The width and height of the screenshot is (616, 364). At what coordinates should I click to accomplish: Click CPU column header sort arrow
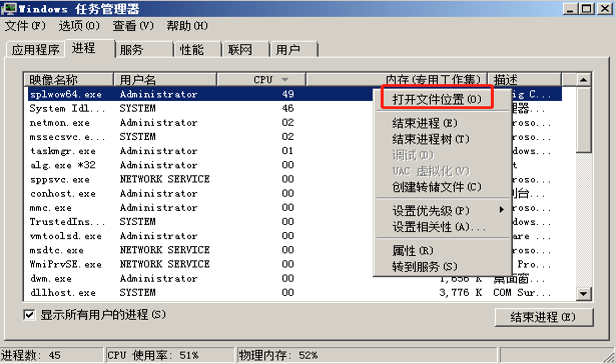pos(285,80)
